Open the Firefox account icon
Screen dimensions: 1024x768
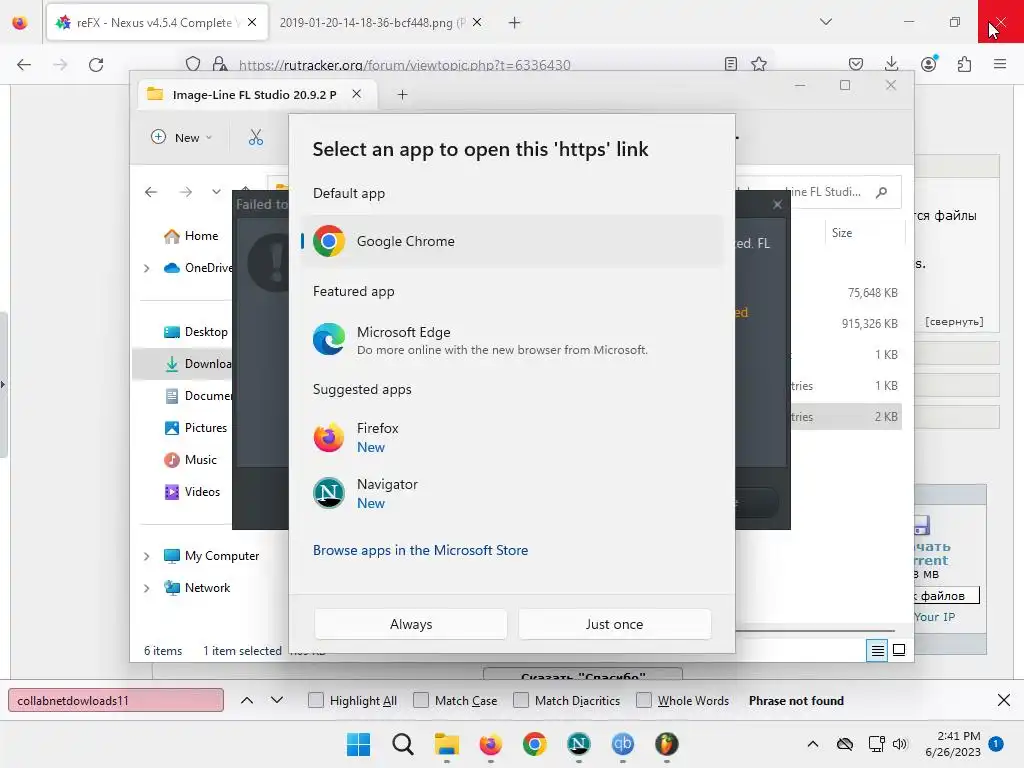pos(928,64)
